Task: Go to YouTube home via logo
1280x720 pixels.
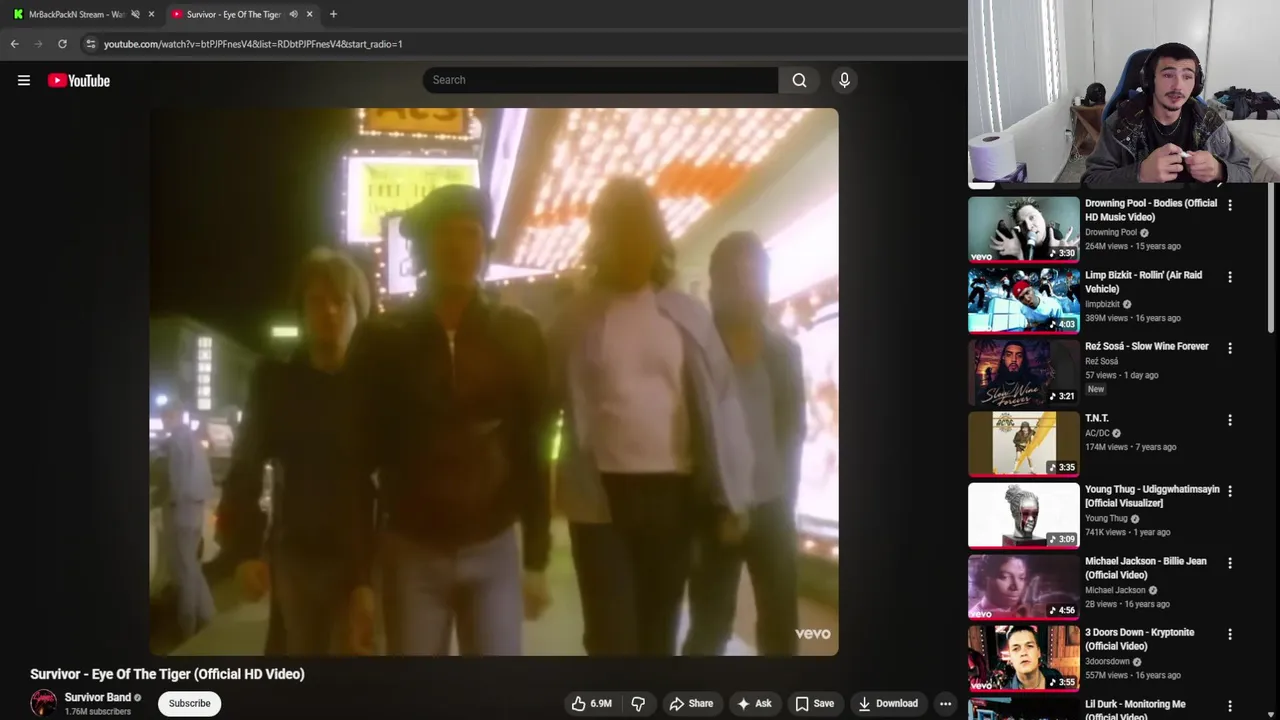Action: (79, 81)
